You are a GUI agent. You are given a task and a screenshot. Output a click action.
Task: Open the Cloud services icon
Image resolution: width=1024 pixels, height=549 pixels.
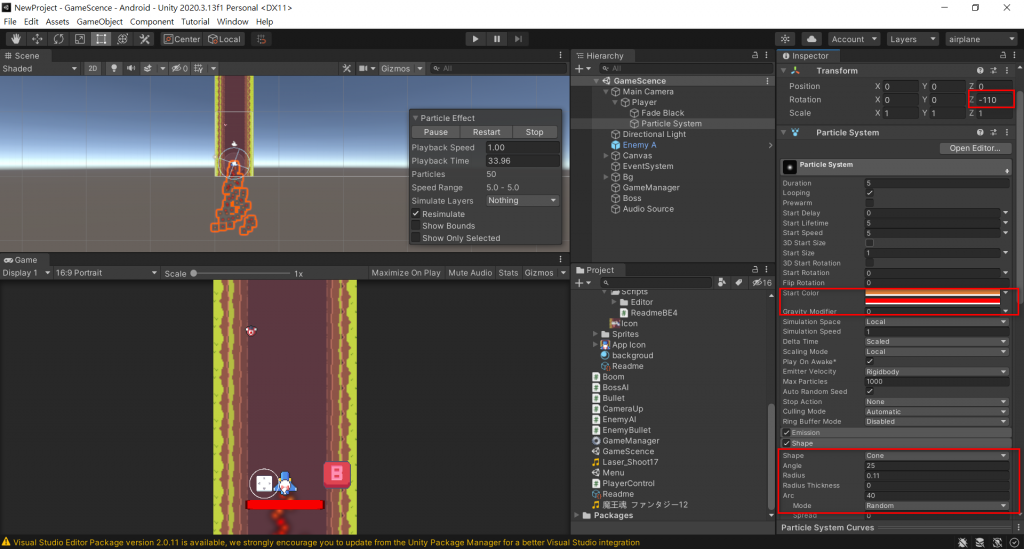tap(811, 39)
